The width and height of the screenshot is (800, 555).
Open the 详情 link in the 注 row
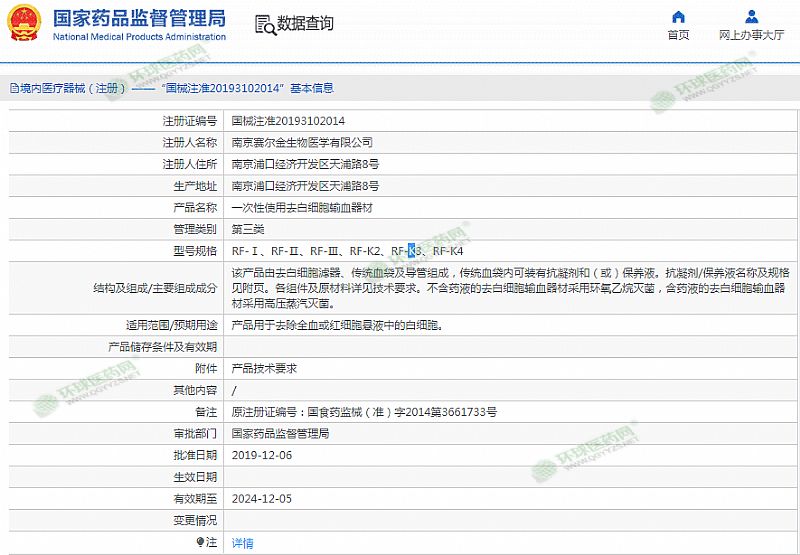click(242, 543)
